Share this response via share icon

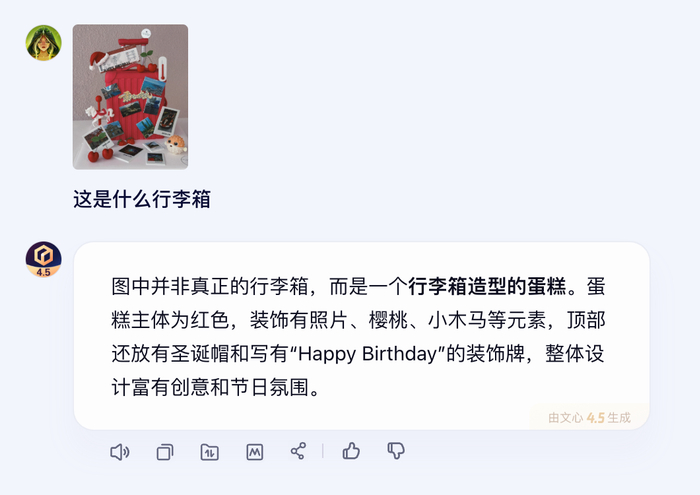pyautogui.click(x=298, y=451)
